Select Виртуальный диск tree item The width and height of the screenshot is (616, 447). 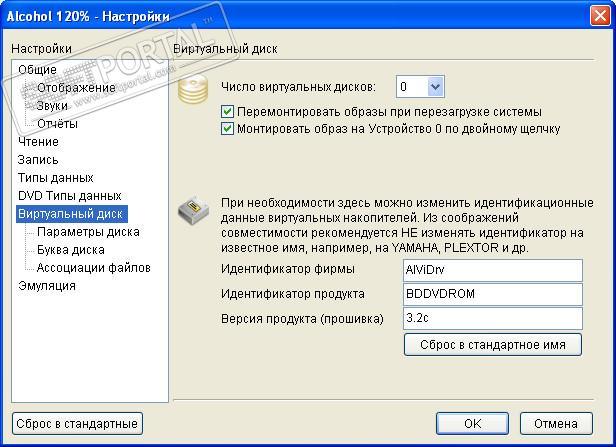tap(72, 214)
